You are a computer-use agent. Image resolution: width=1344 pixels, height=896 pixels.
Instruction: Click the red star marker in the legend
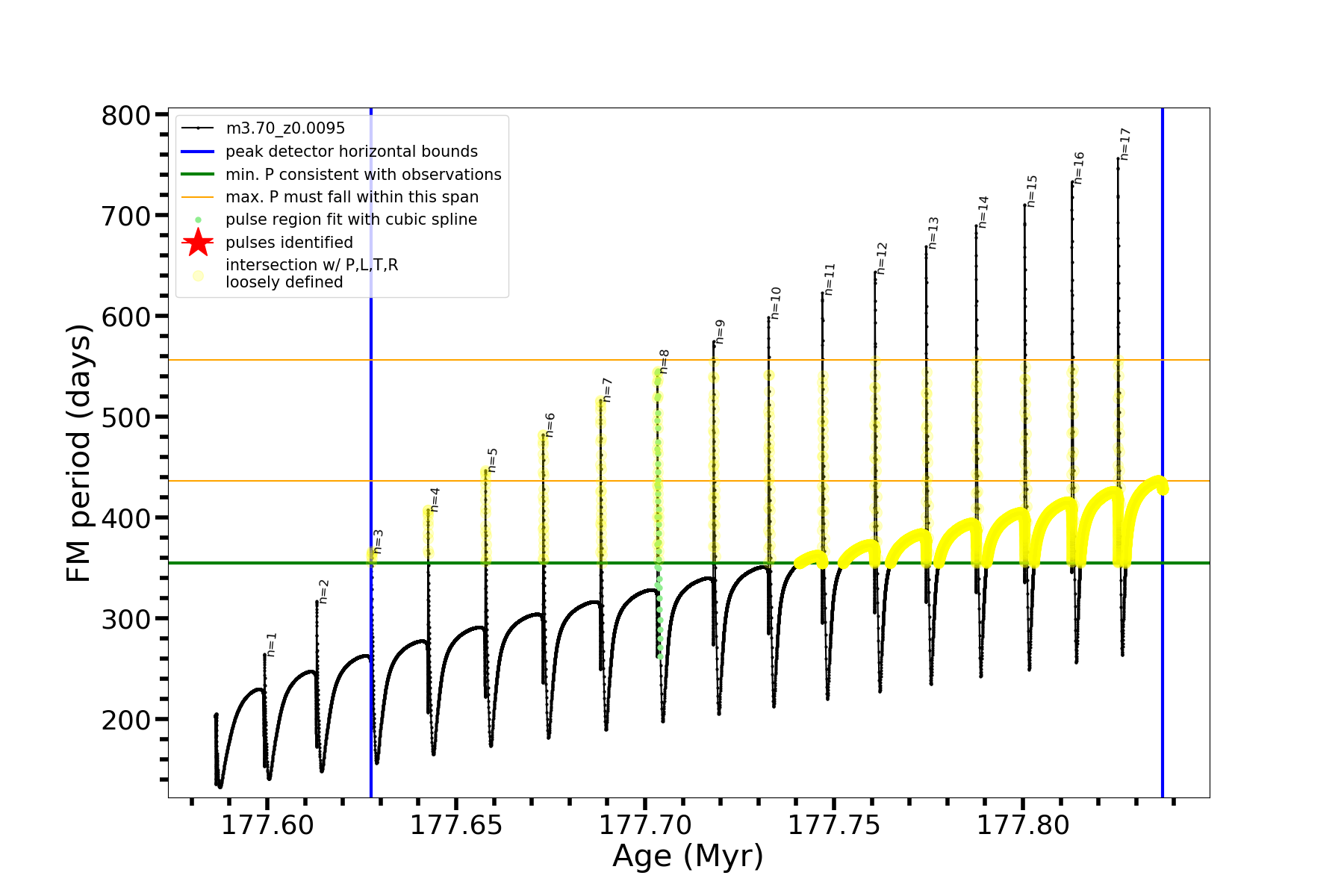click(x=198, y=243)
